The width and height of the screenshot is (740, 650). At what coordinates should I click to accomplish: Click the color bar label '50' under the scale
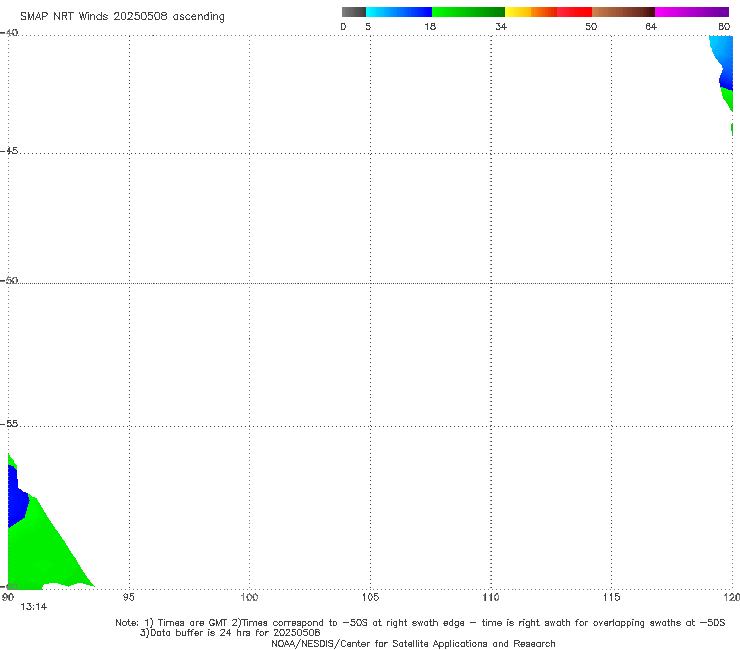pos(591,27)
